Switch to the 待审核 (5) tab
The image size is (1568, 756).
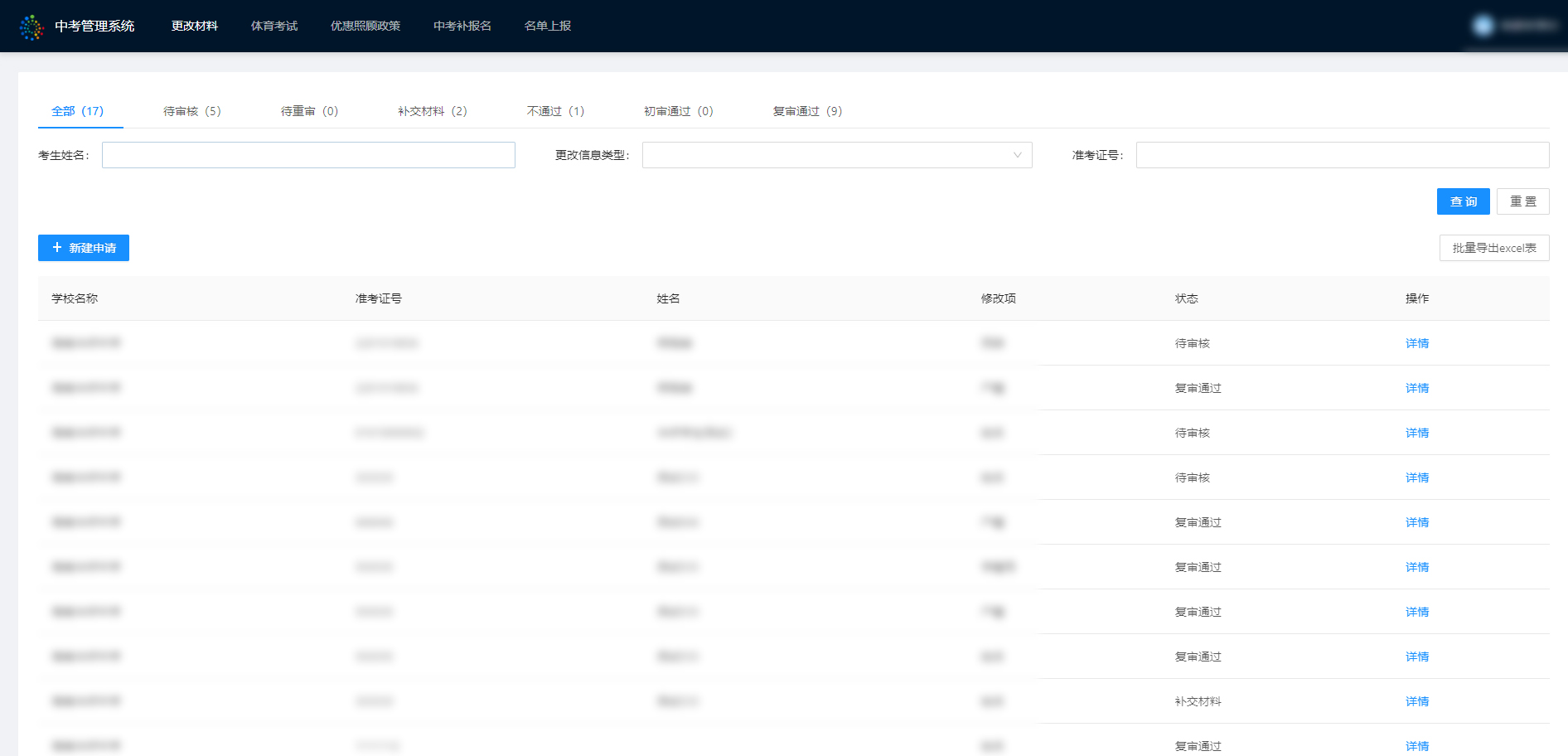(191, 111)
